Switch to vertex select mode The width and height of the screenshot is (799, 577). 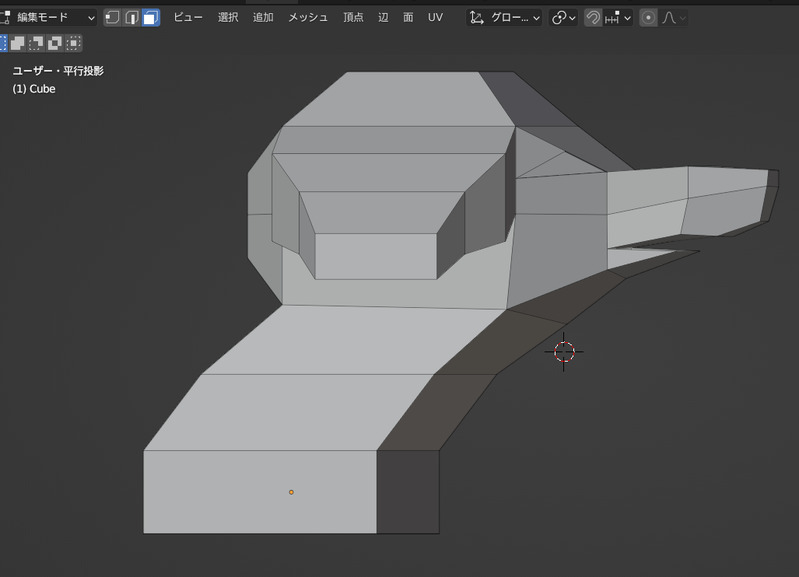pos(113,17)
